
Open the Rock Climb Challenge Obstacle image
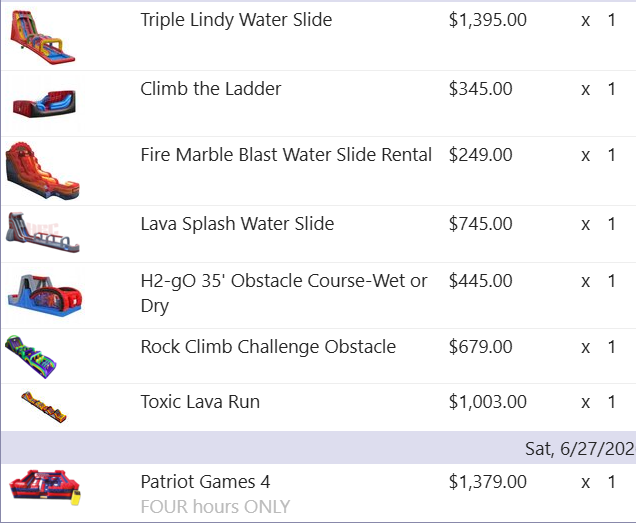[x=38, y=355]
